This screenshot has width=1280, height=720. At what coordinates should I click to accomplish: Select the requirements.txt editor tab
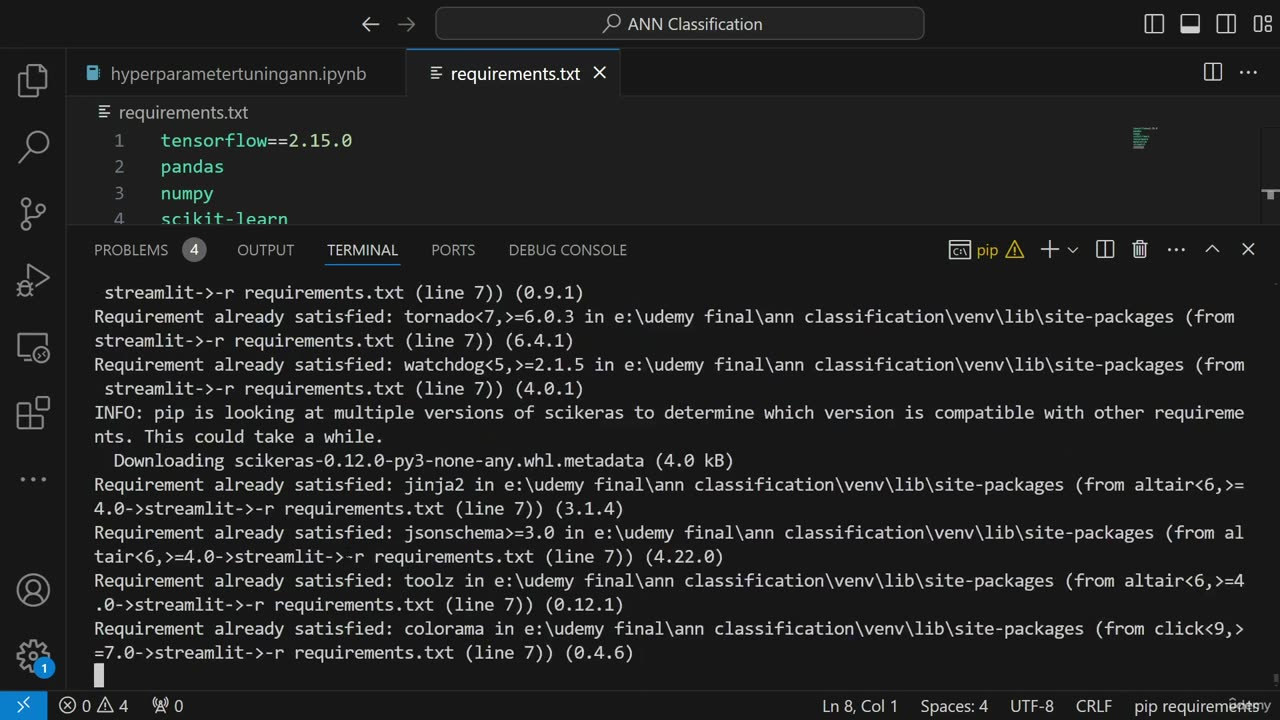pyautogui.click(x=514, y=73)
